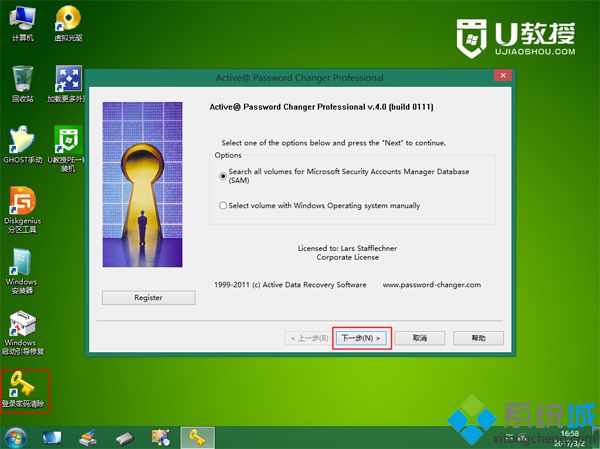Click the Register button
This screenshot has width=600, height=449.
(148, 297)
